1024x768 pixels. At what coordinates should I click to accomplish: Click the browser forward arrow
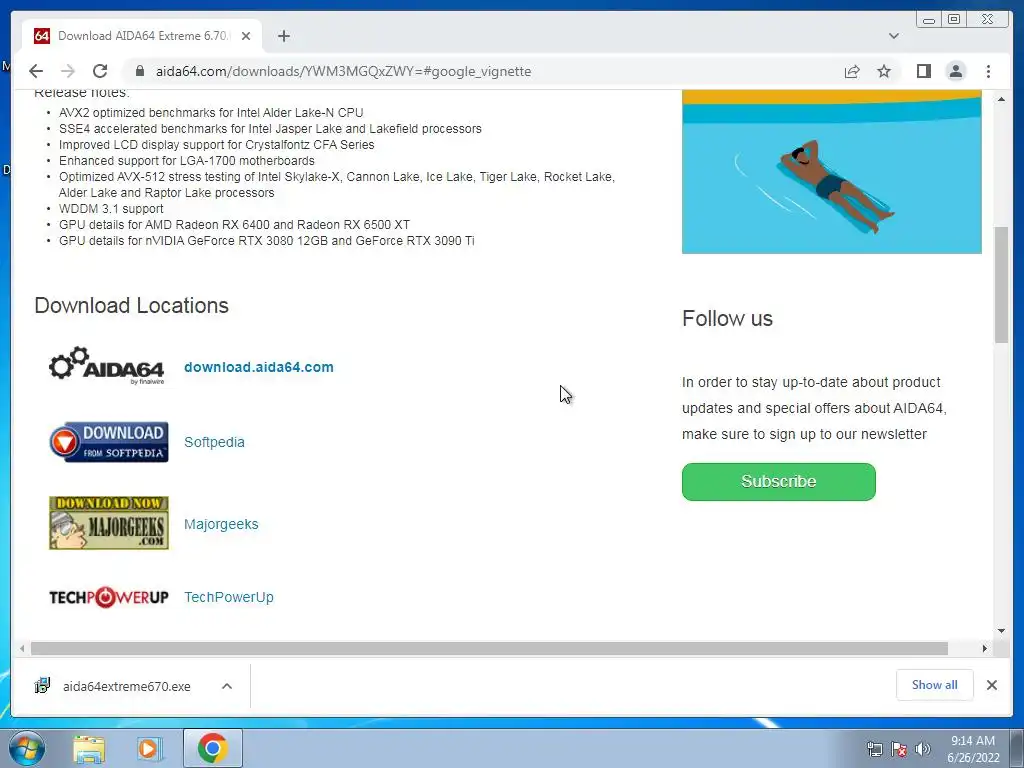[x=68, y=71]
